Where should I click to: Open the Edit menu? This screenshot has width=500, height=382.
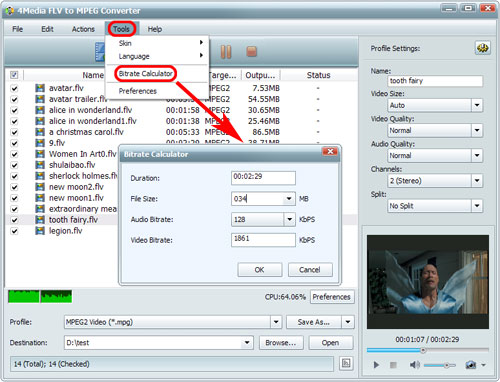coord(47,29)
